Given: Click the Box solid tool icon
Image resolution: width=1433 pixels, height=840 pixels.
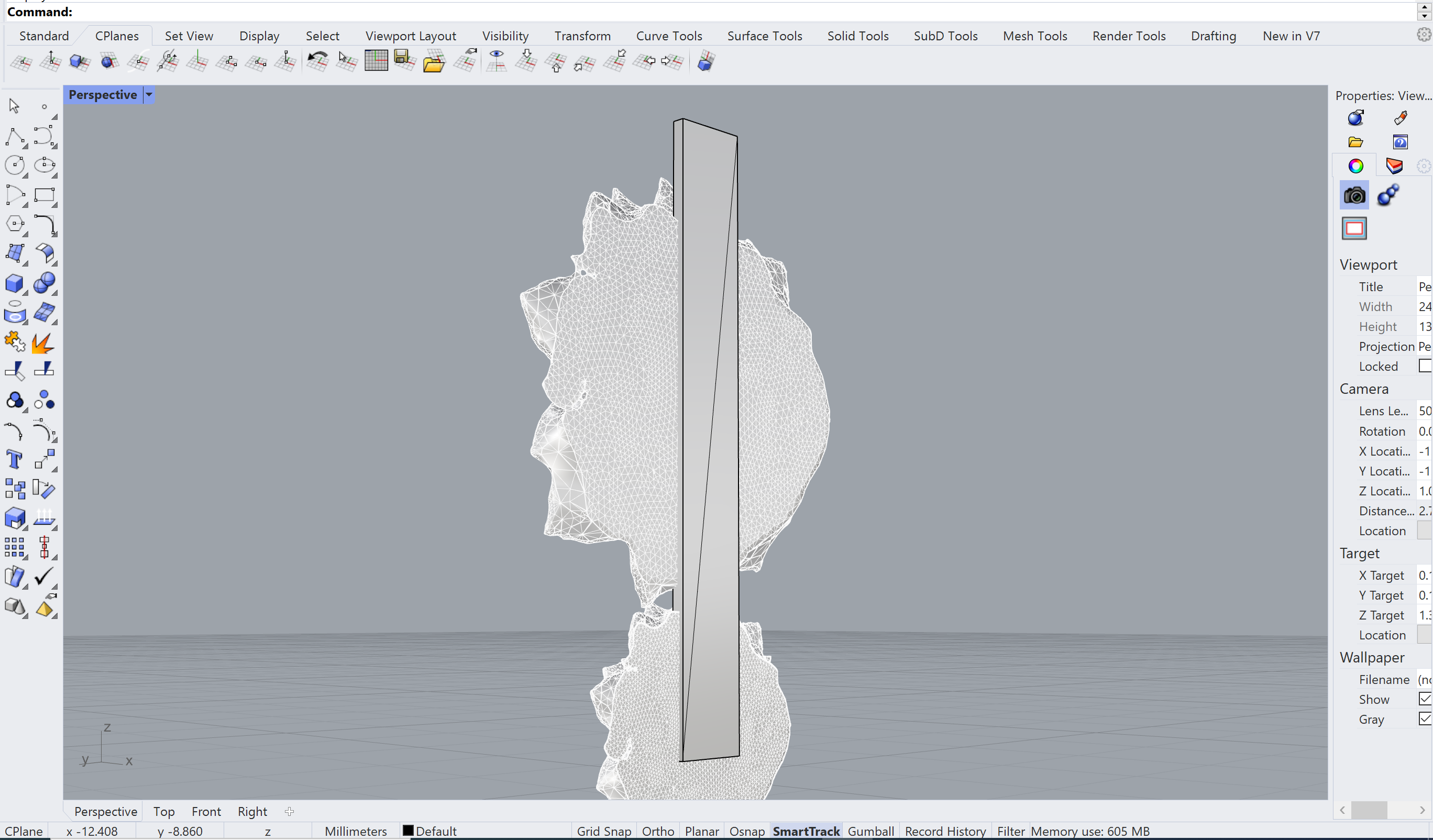Looking at the screenshot, I should click(14, 283).
